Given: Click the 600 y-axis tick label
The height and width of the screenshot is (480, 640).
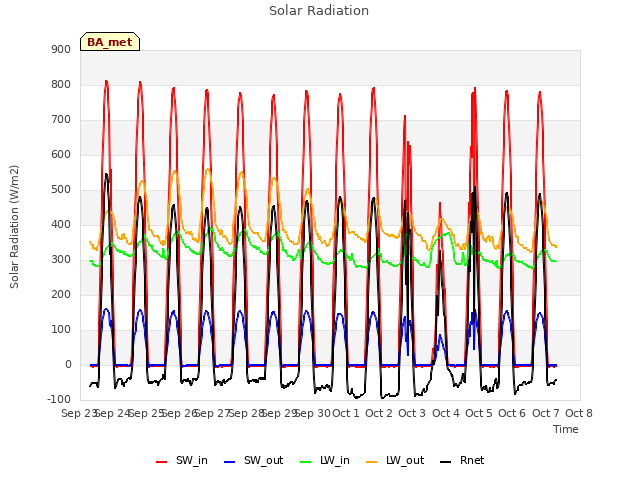Looking at the screenshot, I should [61, 155].
